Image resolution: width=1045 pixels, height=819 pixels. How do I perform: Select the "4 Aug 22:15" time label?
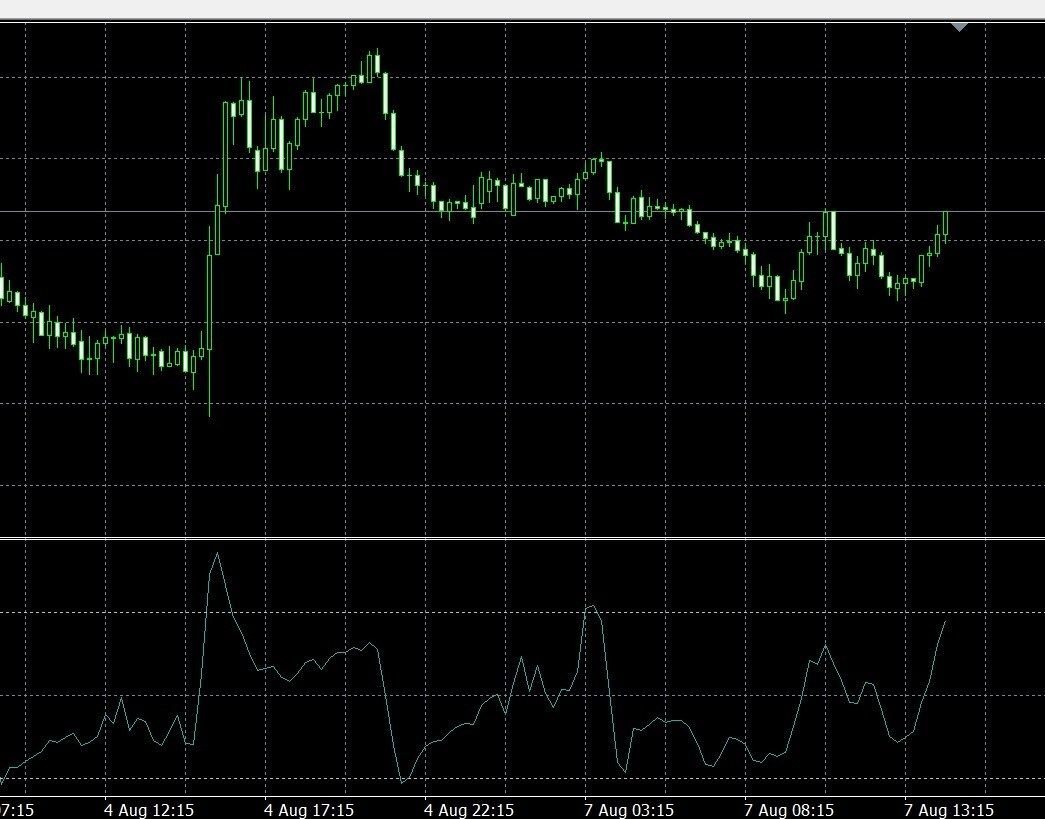click(469, 810)
